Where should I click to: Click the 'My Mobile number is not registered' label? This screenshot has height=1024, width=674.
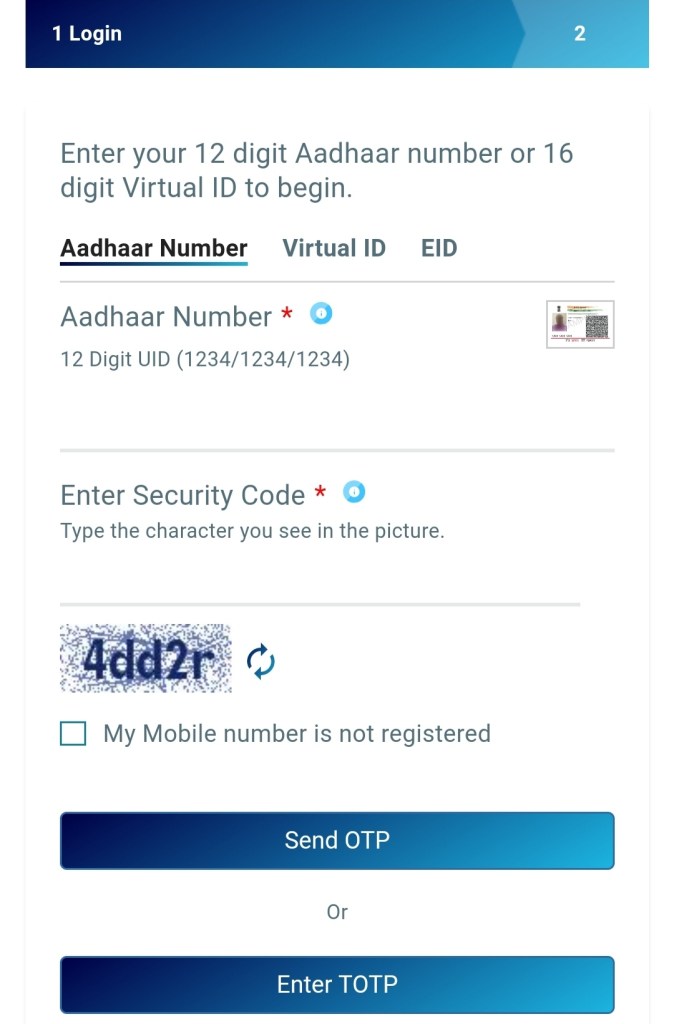click(297, 734)
